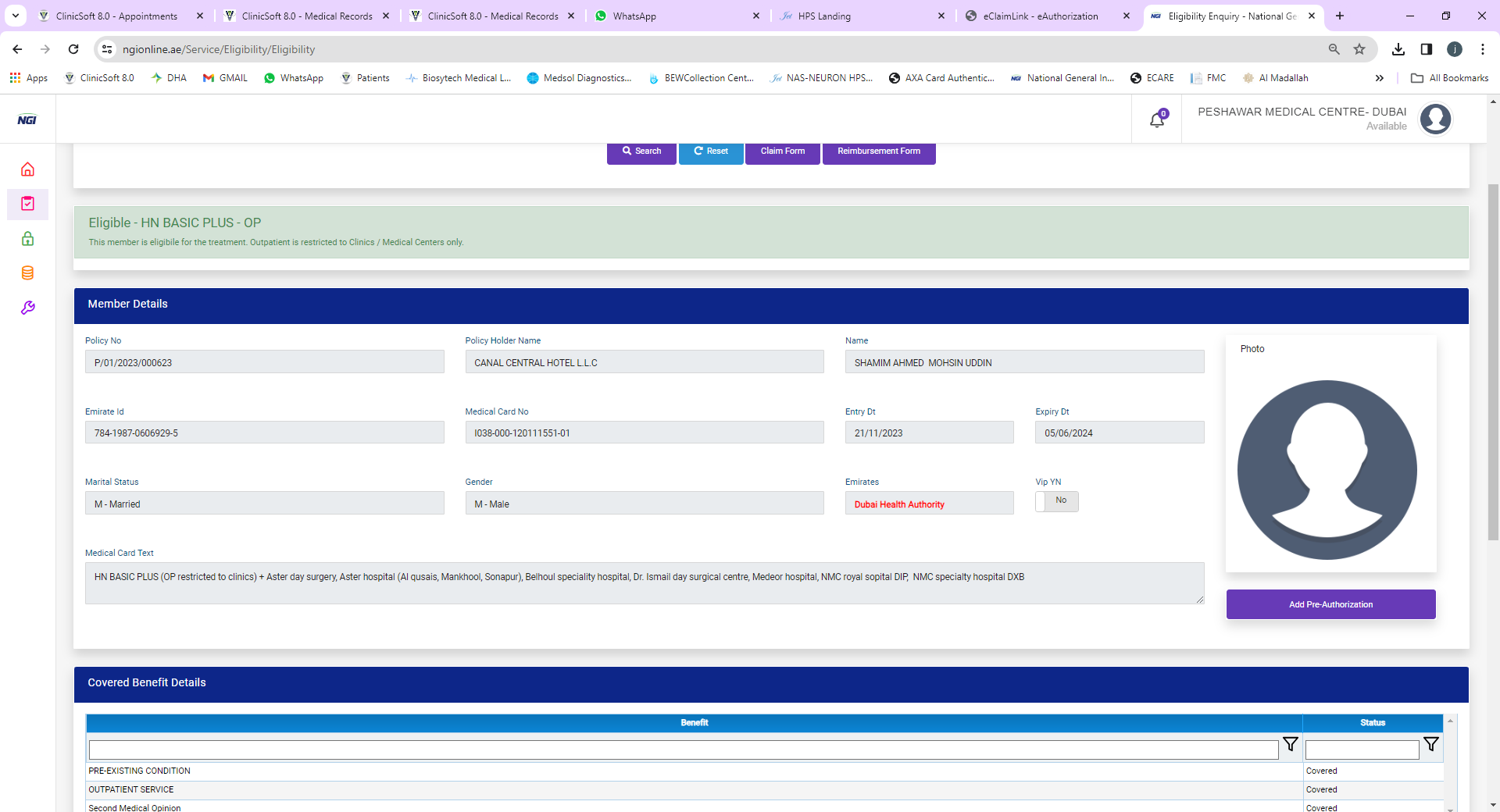Click the Claim Form button

[782, 151]
